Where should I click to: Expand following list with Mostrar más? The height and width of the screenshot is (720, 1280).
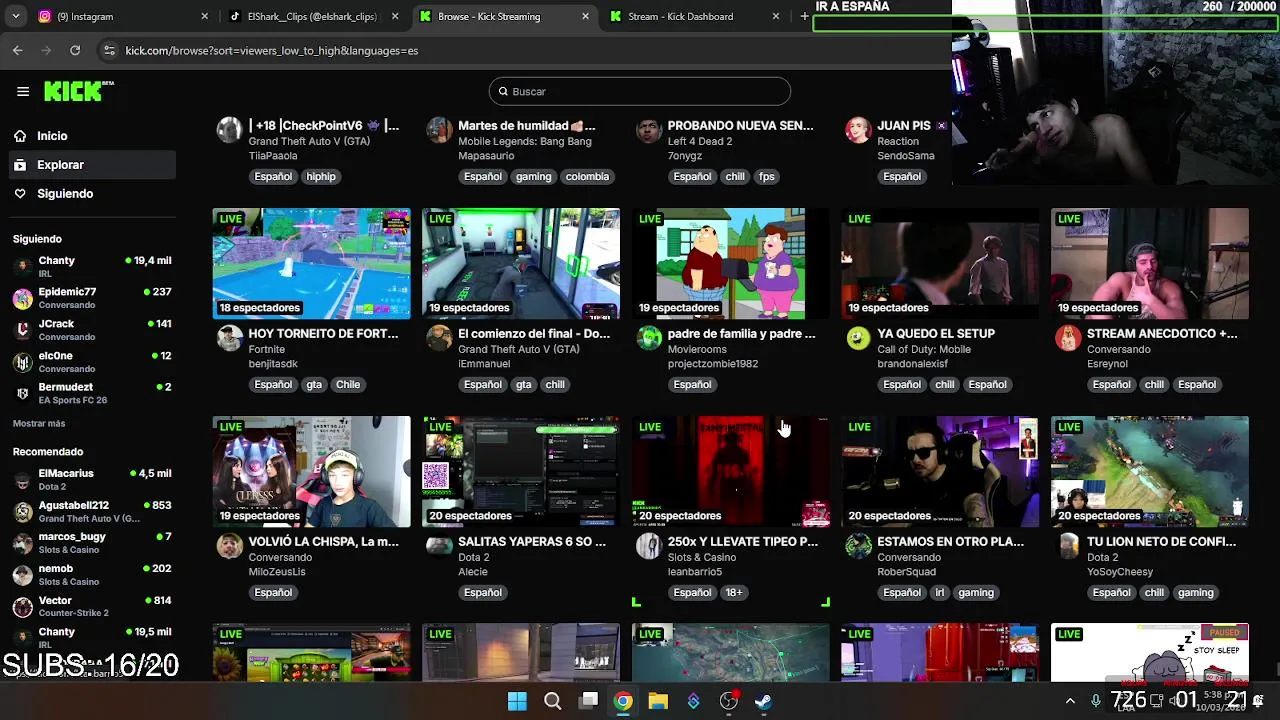(39, 423)
